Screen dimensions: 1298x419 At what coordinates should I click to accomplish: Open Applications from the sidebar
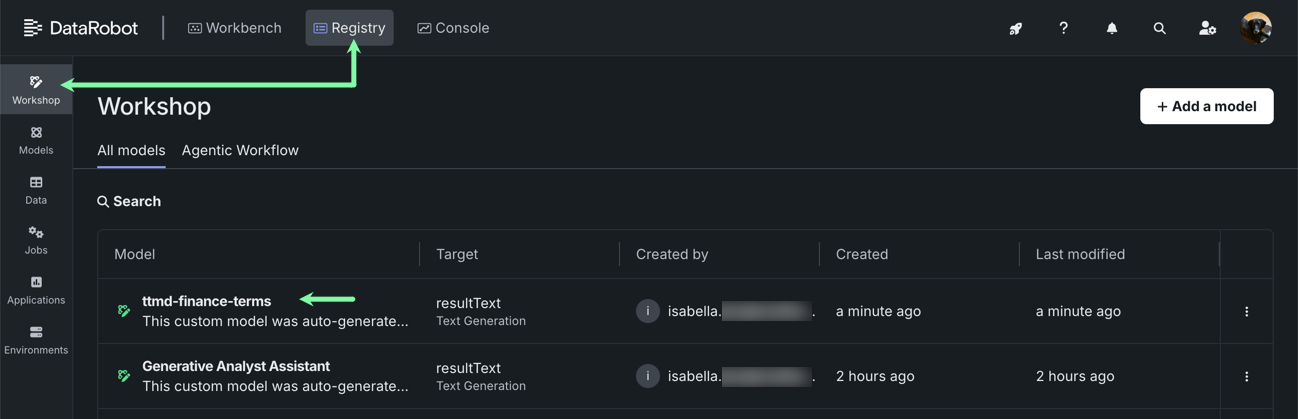(x=36, y=290)
